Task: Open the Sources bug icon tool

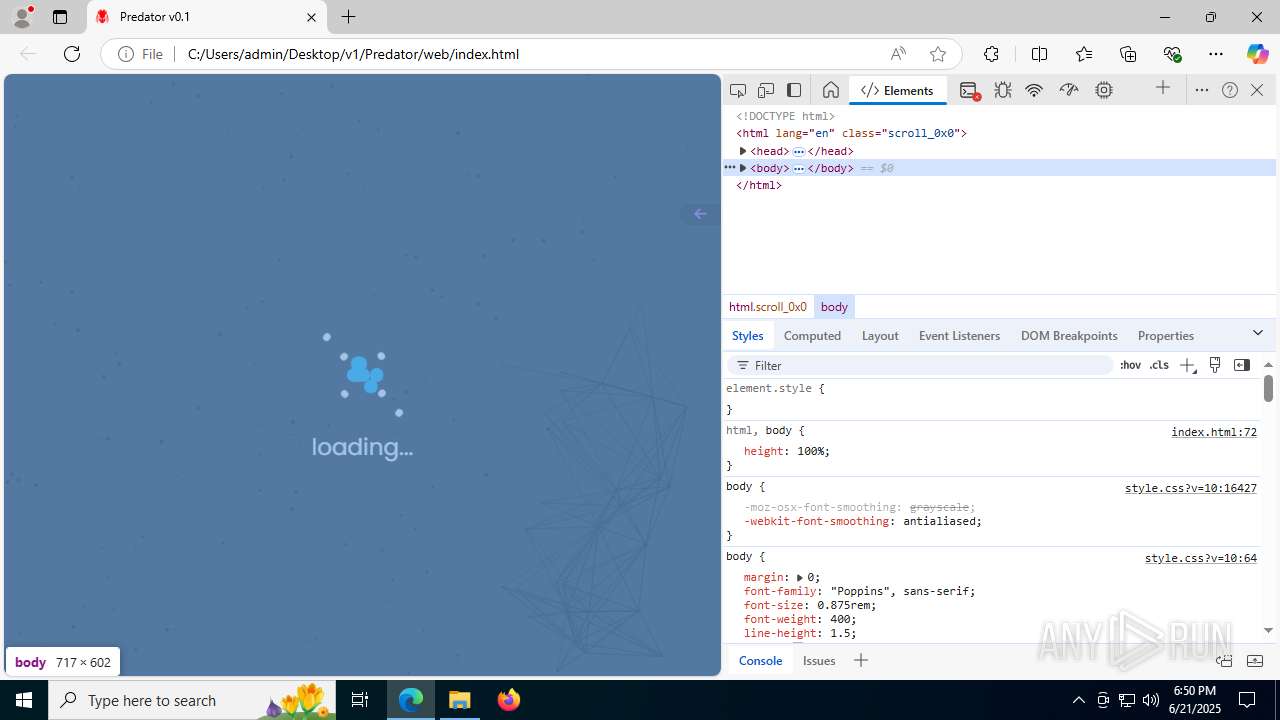Action: [1003, 90]
